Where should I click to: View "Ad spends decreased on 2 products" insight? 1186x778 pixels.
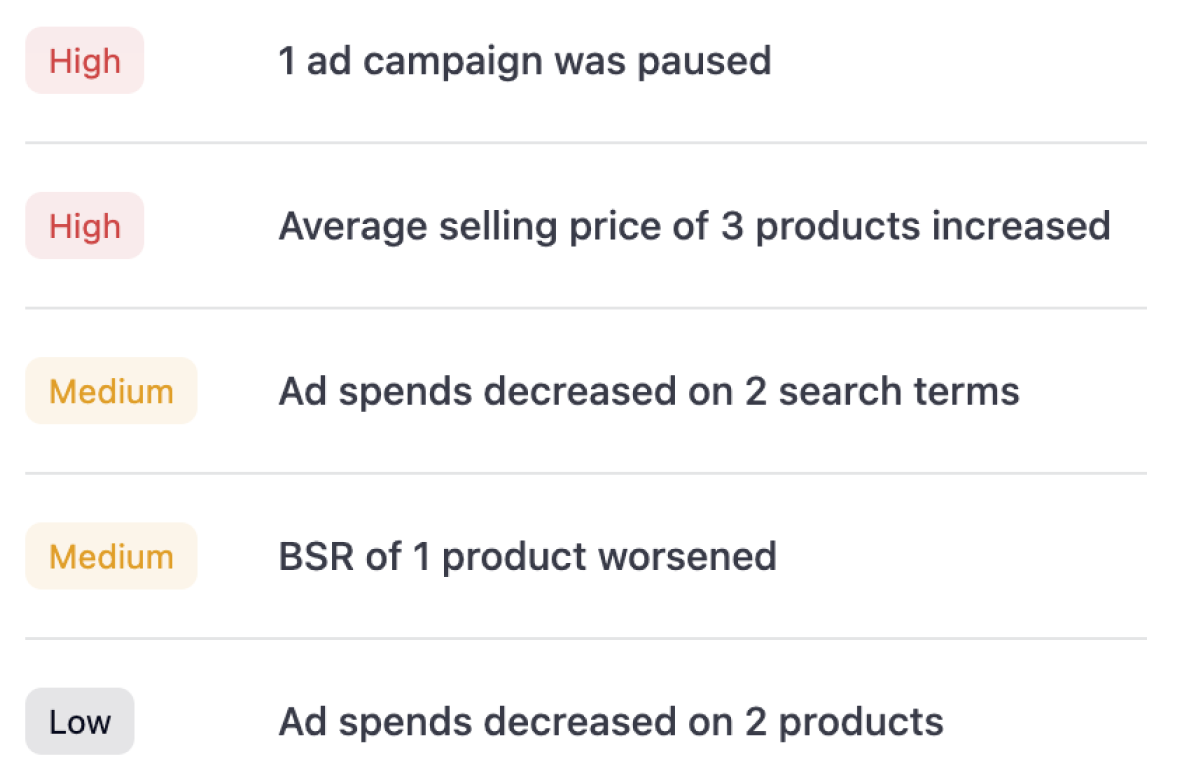pyautogui.click(x=610, y=721)
